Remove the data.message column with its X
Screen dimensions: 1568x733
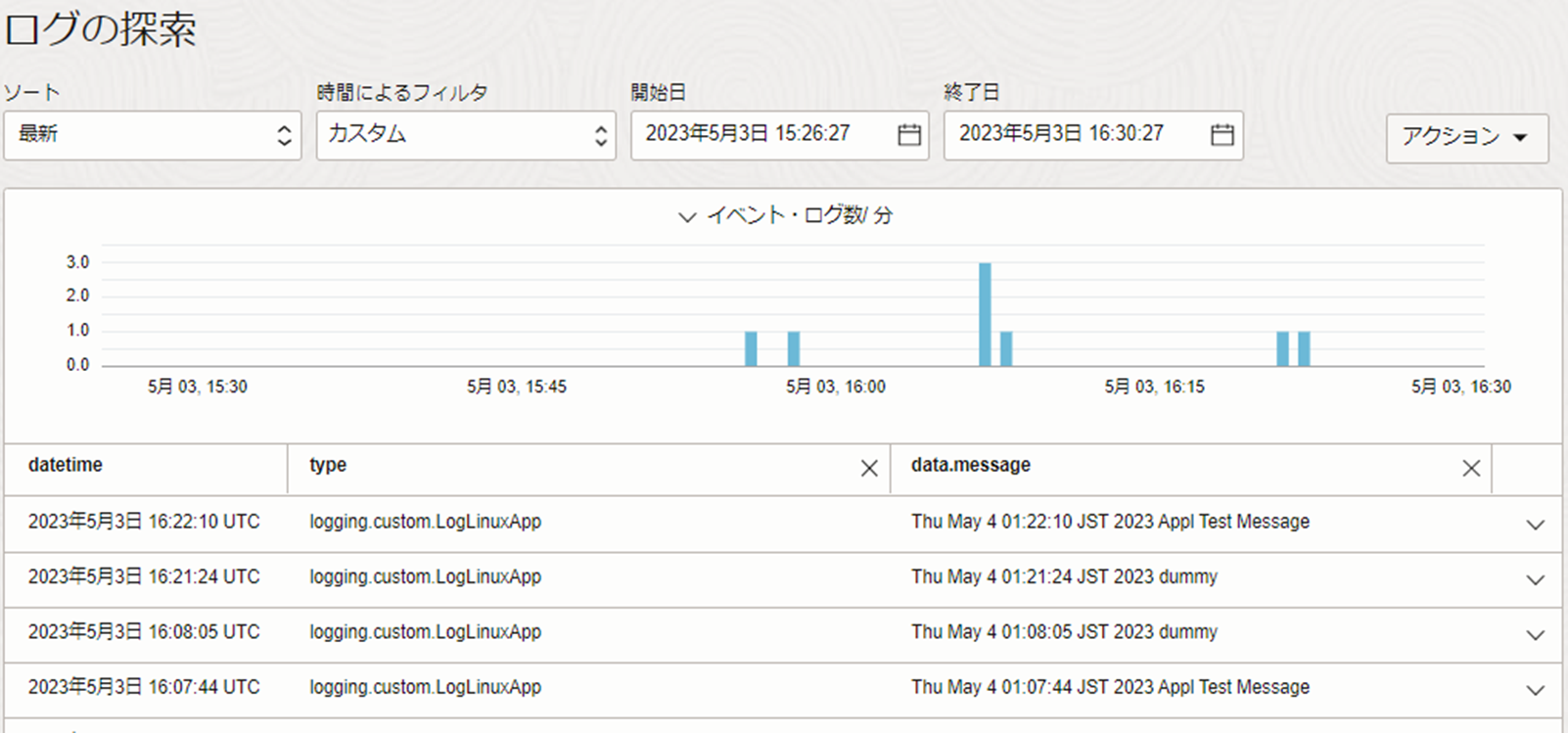1471,469
